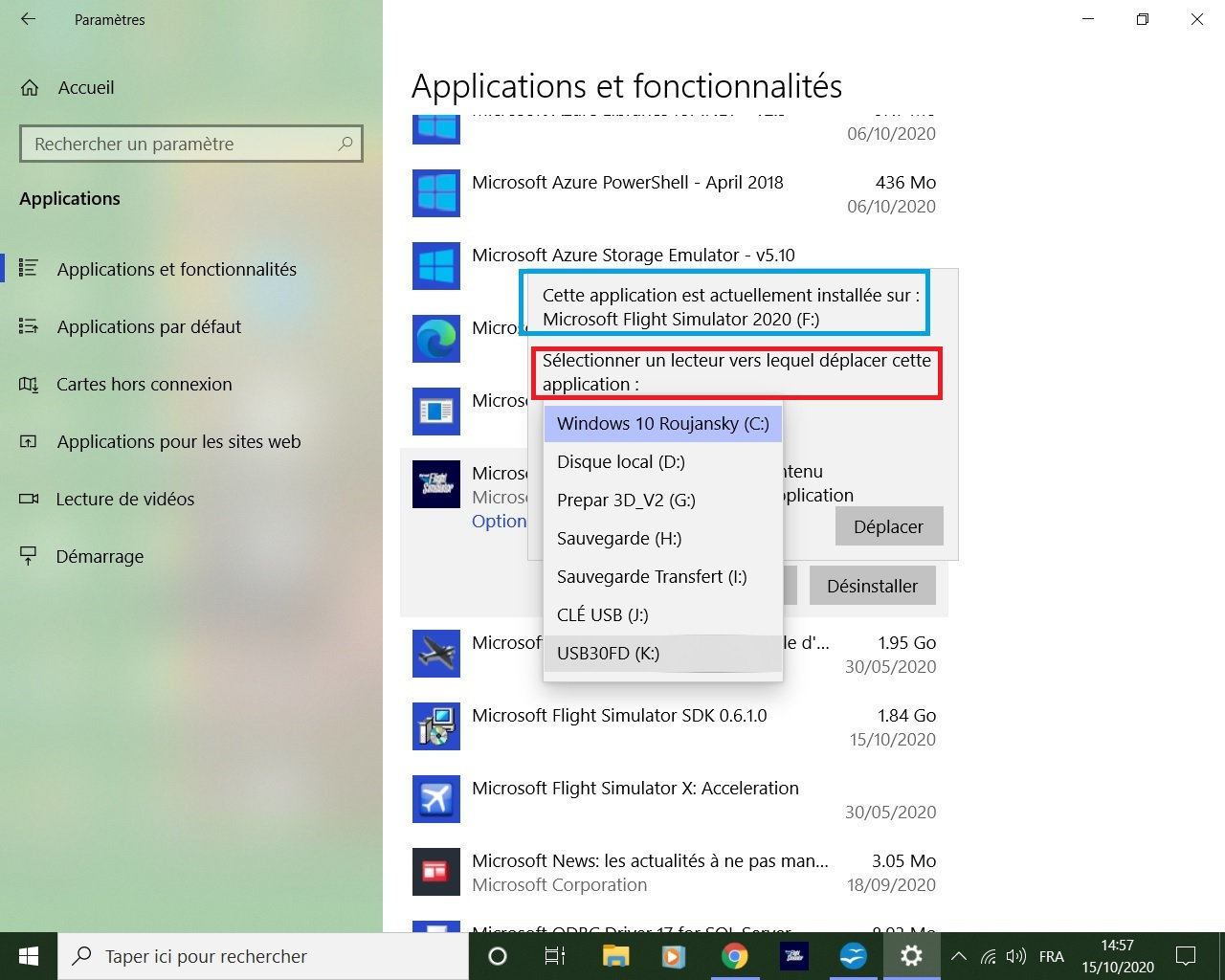1225x980 pixels.
Task: Open the Accueil home page
Action: click(x=67, y=88)
